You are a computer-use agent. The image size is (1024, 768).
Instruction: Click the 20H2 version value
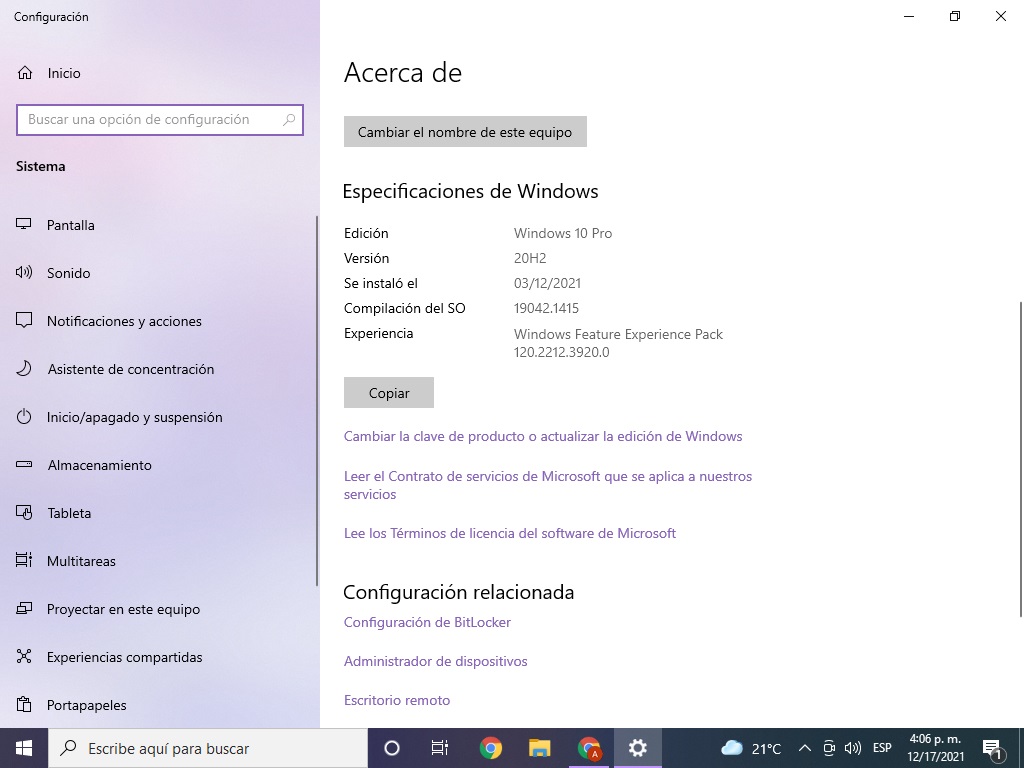(530, 258)
